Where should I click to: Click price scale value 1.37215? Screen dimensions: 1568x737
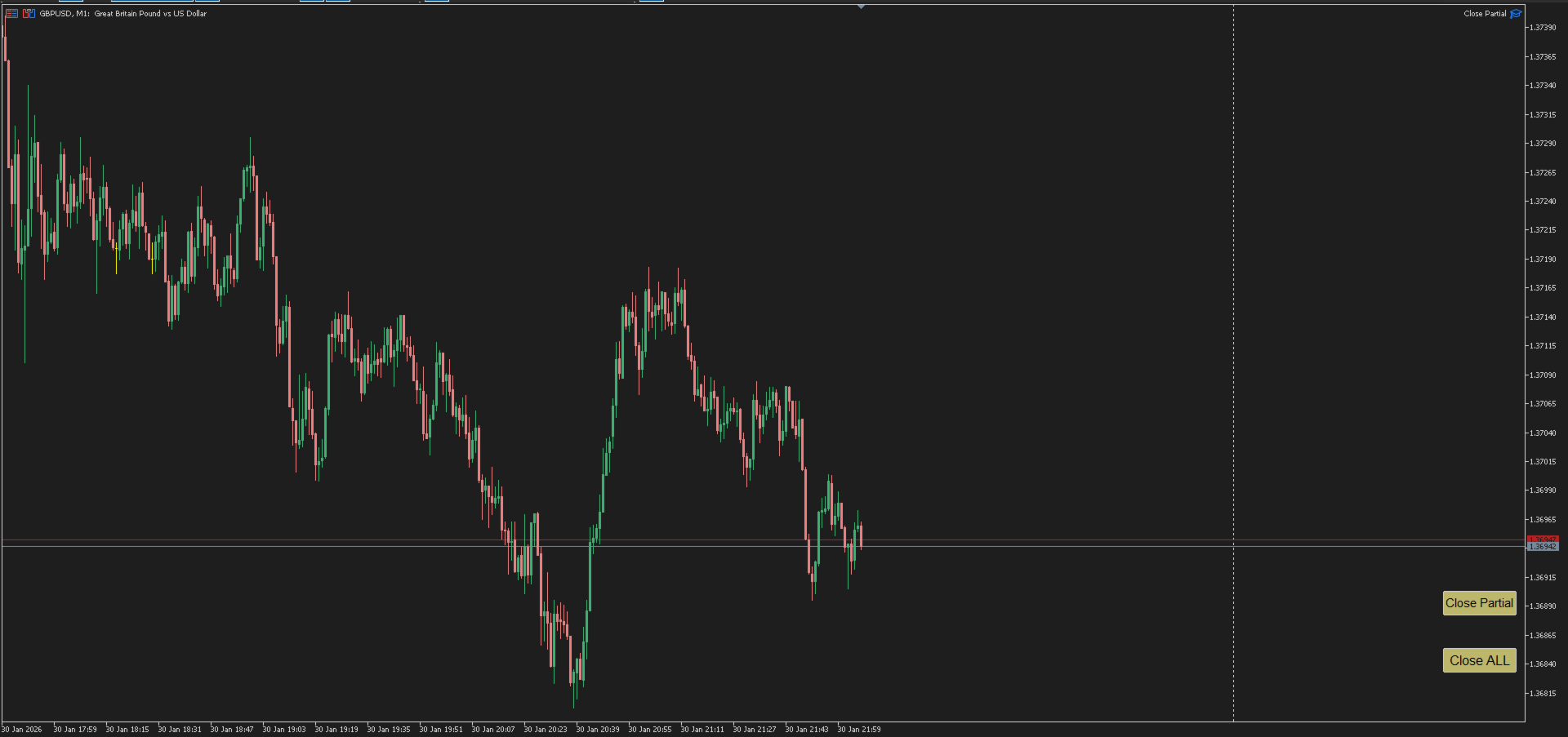pos(1543,230)
